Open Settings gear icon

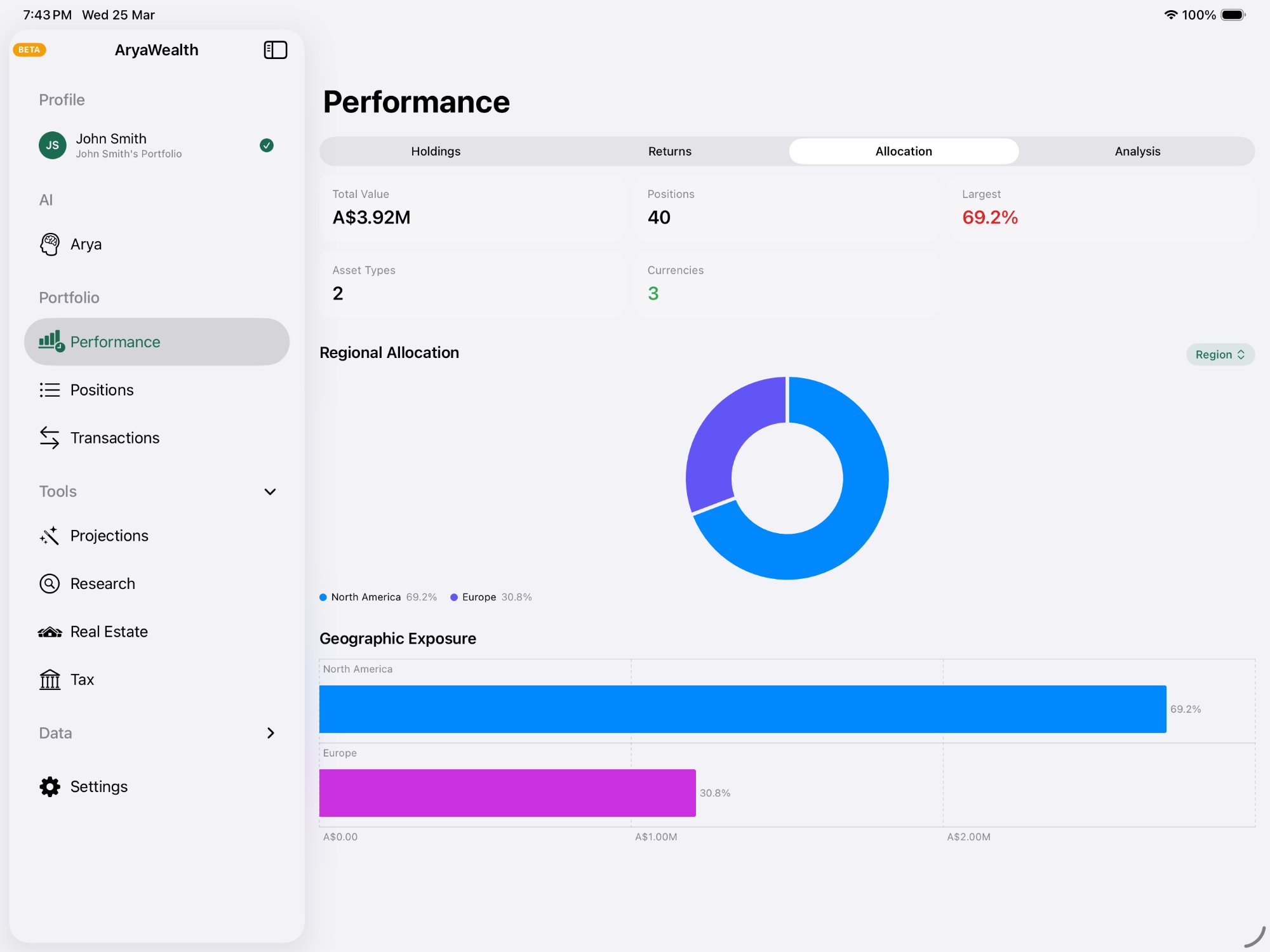tap(50, 787)
